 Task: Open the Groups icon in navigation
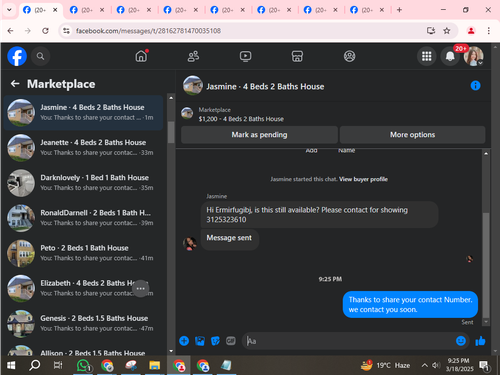point(349,56)
